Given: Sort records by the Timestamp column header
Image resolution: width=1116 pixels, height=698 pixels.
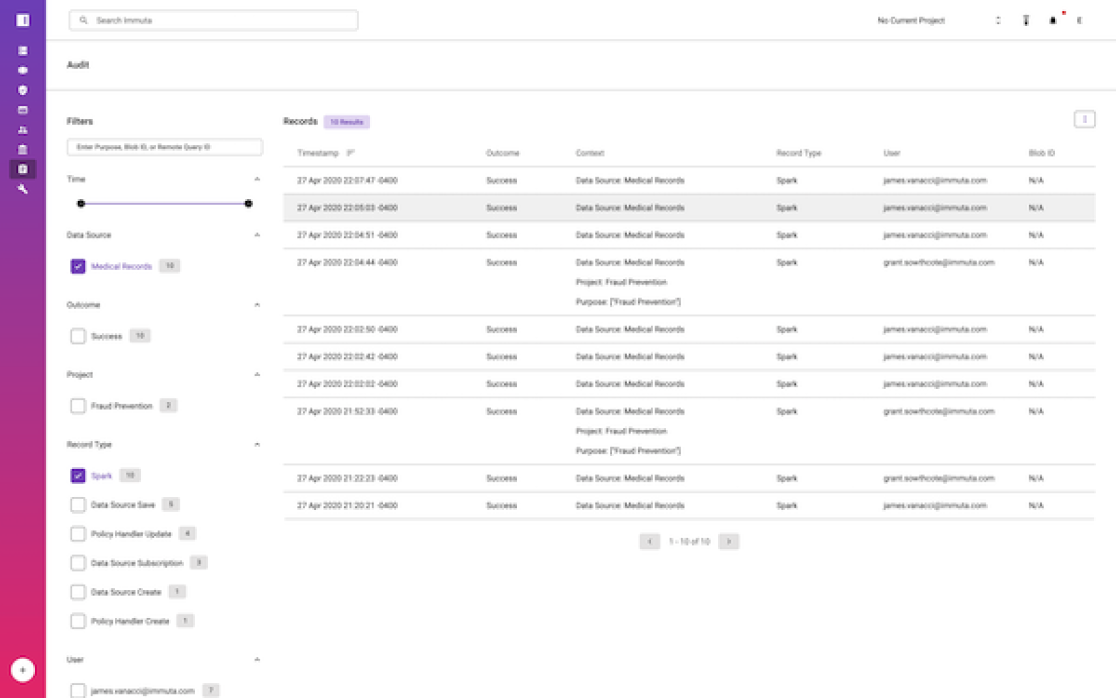Looking at the screenshot, I should 319,153.
